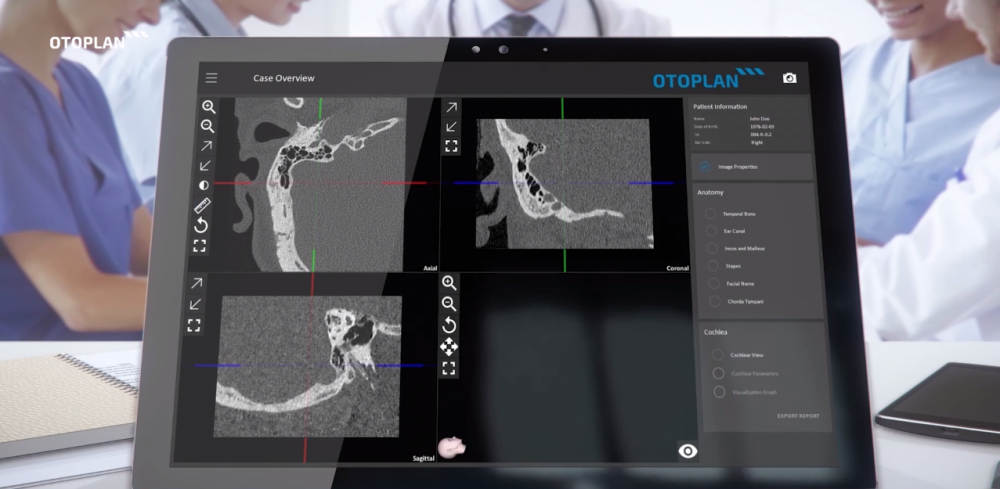Enable the Chorda Tympani option
This screenshot has height=489, width=1000.
coord(715,301)
